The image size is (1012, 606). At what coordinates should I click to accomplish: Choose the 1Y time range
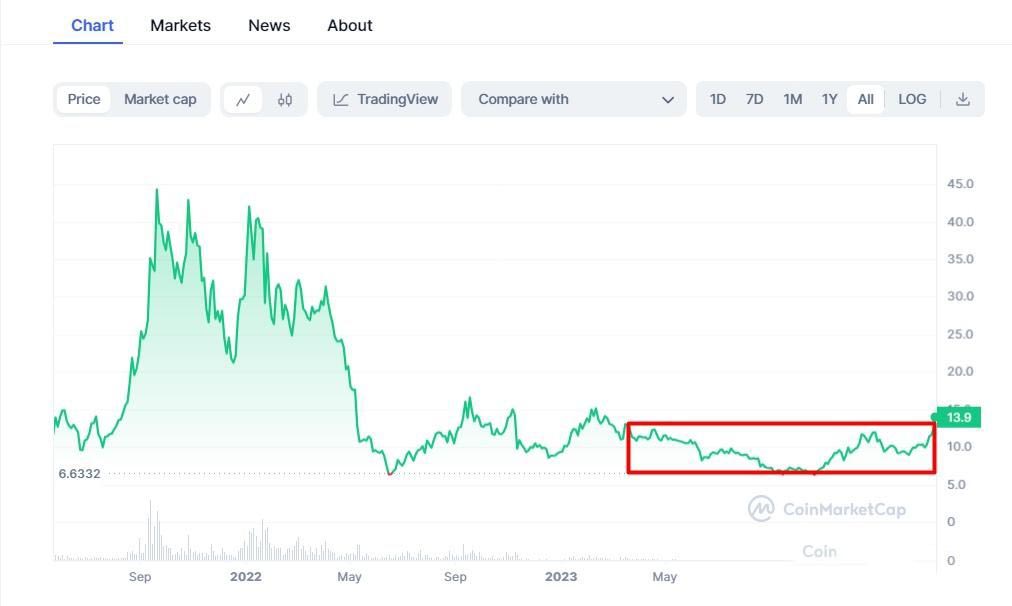[x=829, y=99]
